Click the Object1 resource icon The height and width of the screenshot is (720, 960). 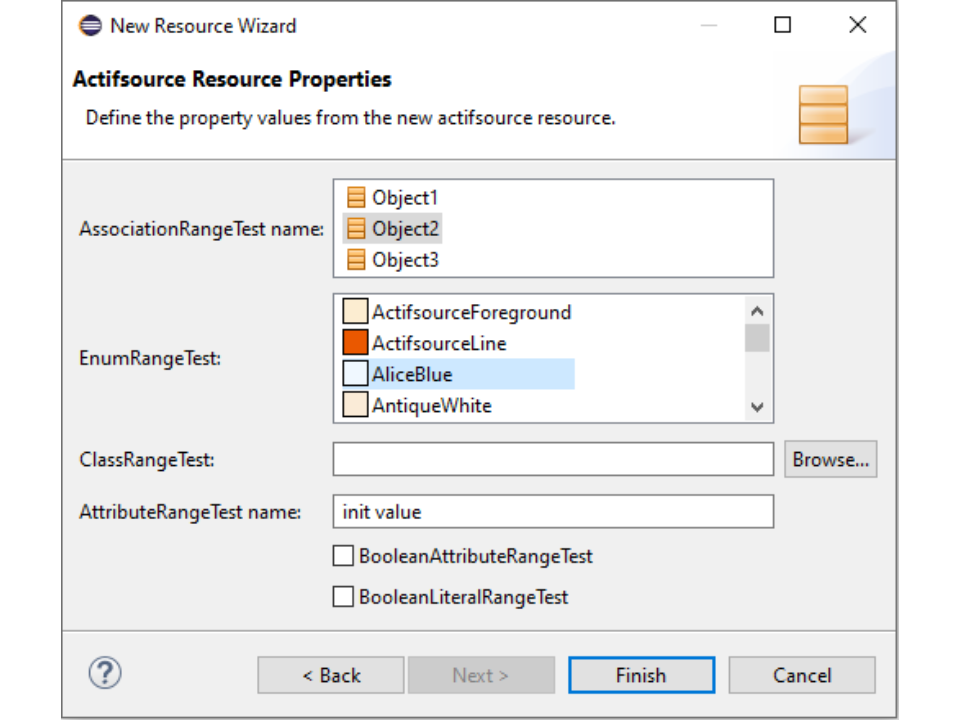(x=356, y=198)
